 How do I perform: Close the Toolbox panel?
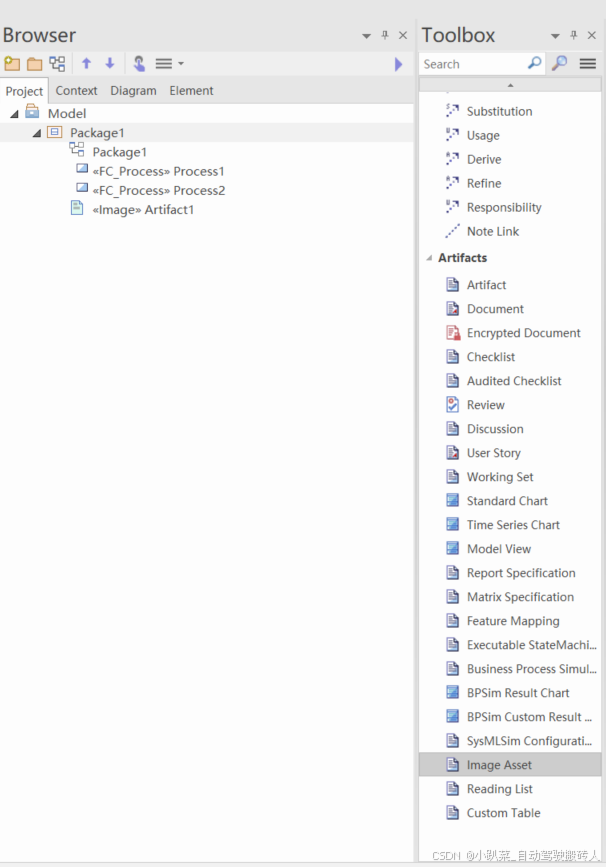(592, 35)
